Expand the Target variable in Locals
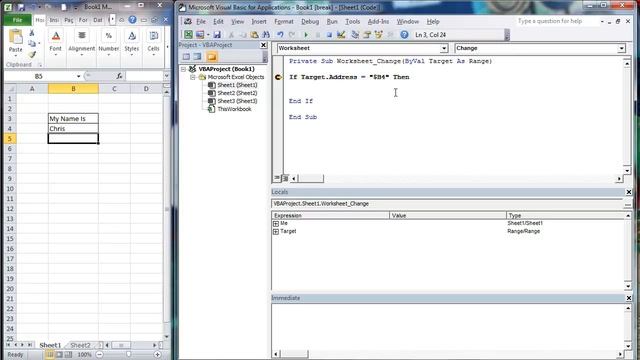Image resolution: width=640 pixels, height=360 pixels. pos(276,231)
